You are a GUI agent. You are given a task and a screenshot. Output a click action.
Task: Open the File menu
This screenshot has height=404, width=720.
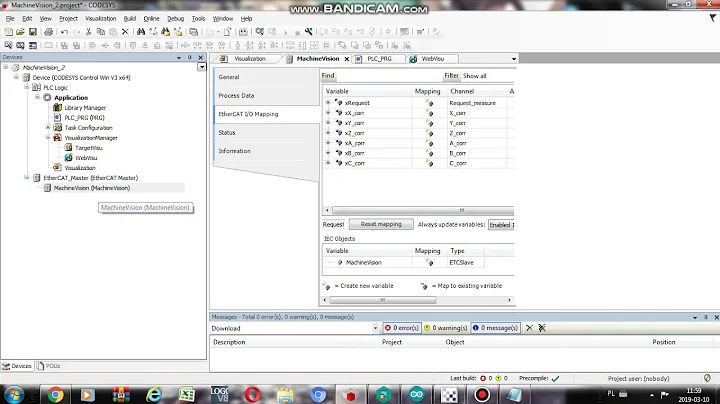(10, 18)
